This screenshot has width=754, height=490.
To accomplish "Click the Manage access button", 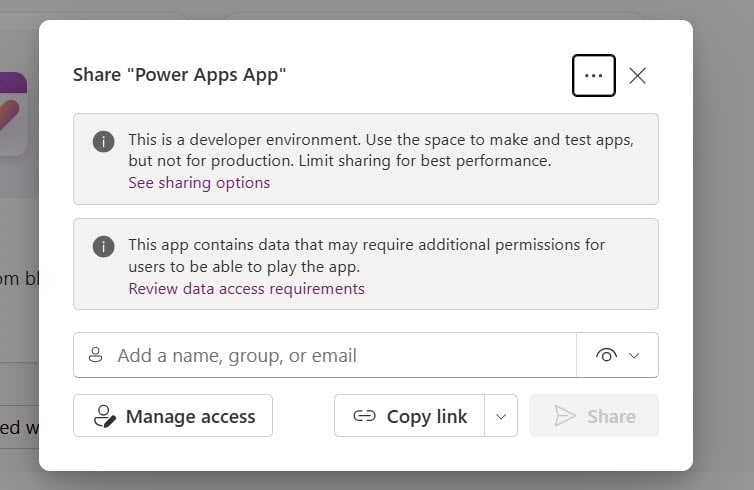I will pyautogui.click(x=173, y=416).
